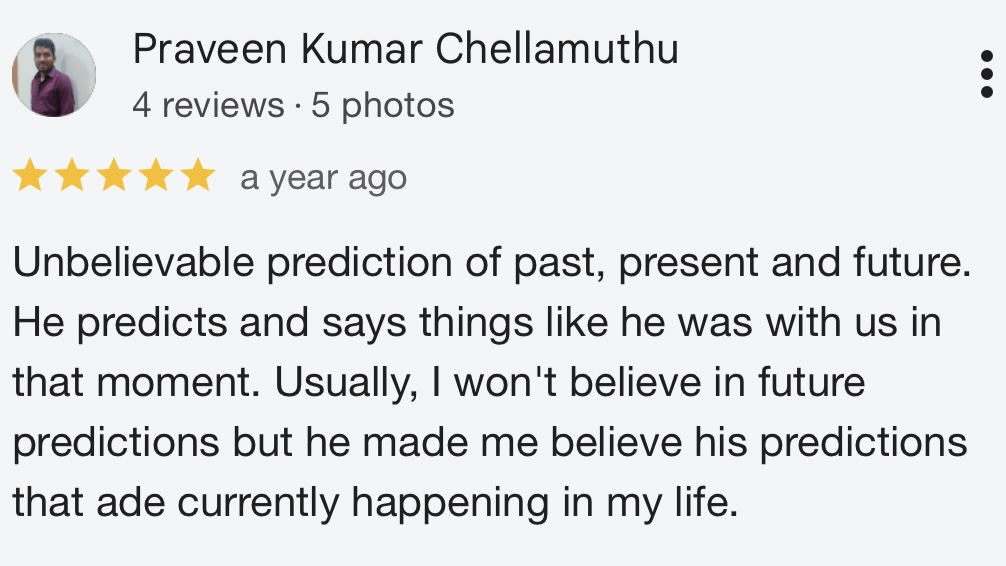Open the three-dot more options menu
The image size is (1006, 566).
coord(987,74)
